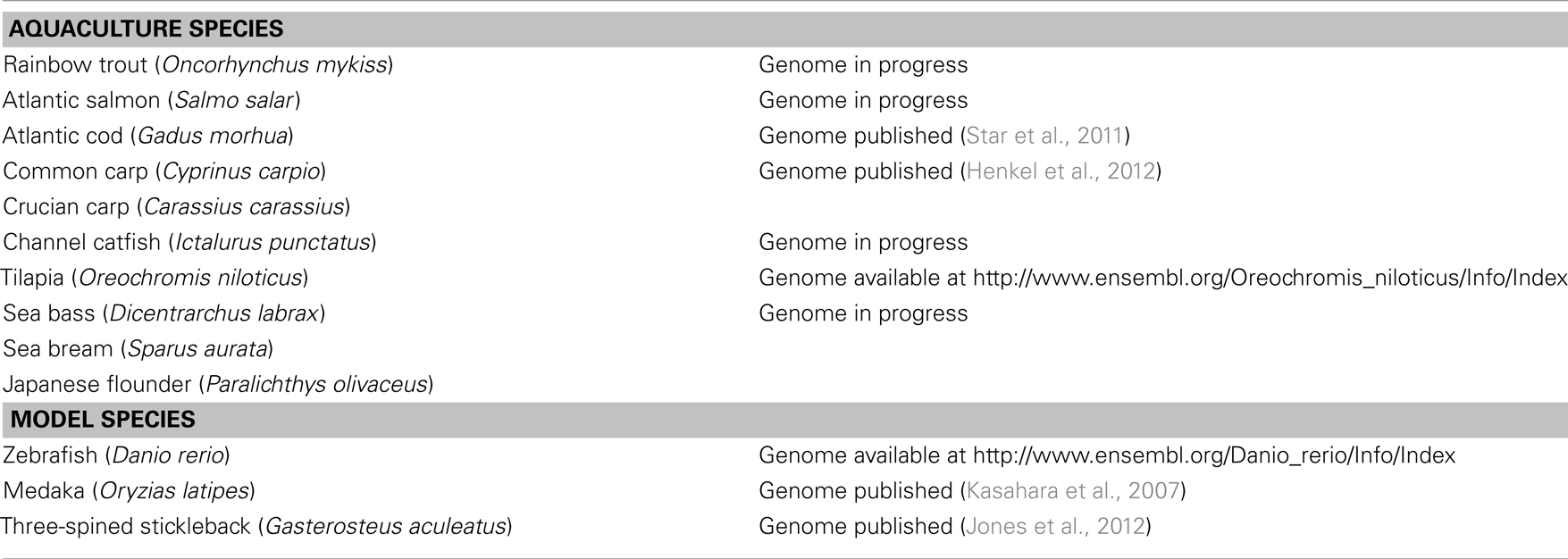
Task: Select the MODEL SPECIES header row
Action: [x=784, y=420]
